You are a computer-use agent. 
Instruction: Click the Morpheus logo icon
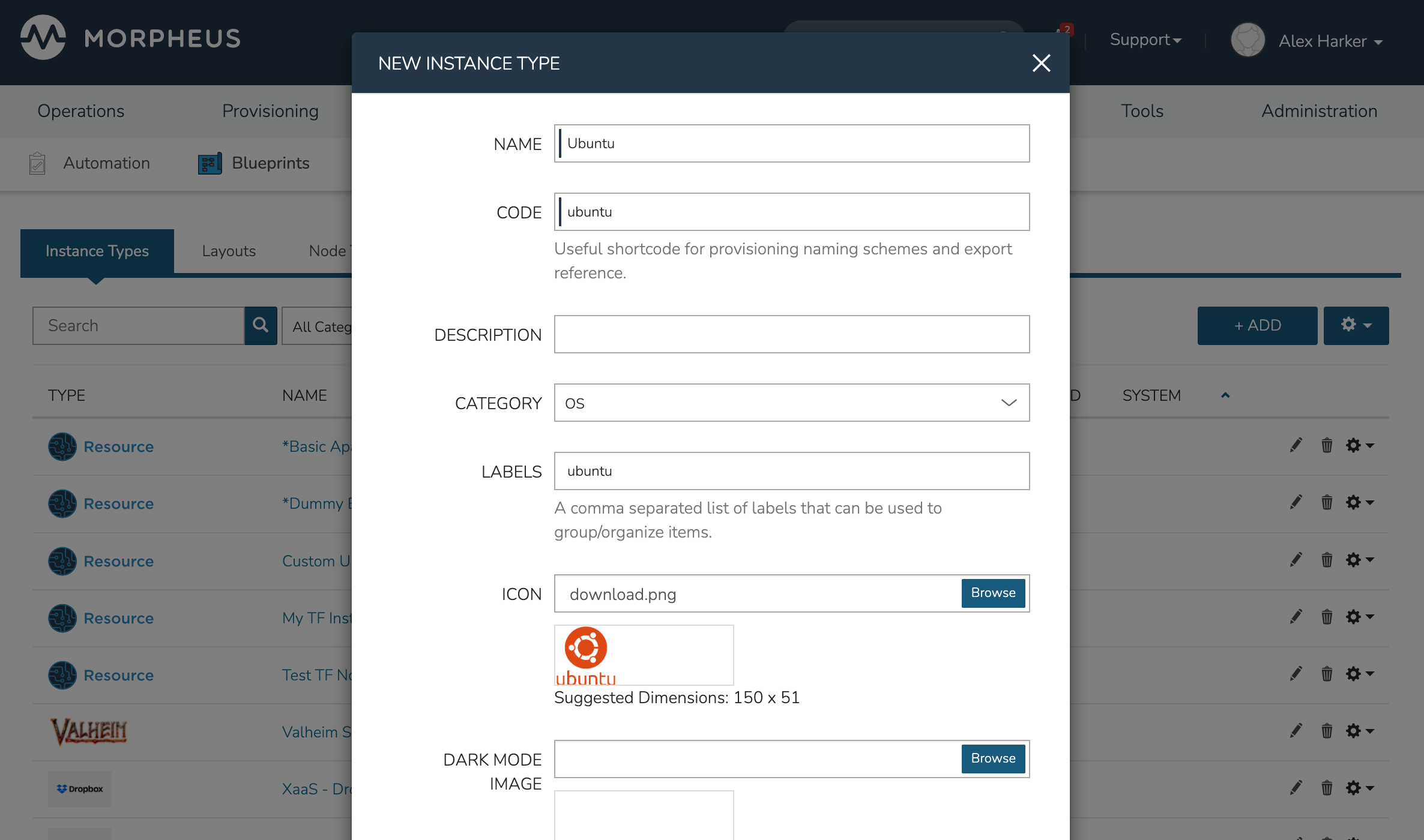[x=43, y=38]
